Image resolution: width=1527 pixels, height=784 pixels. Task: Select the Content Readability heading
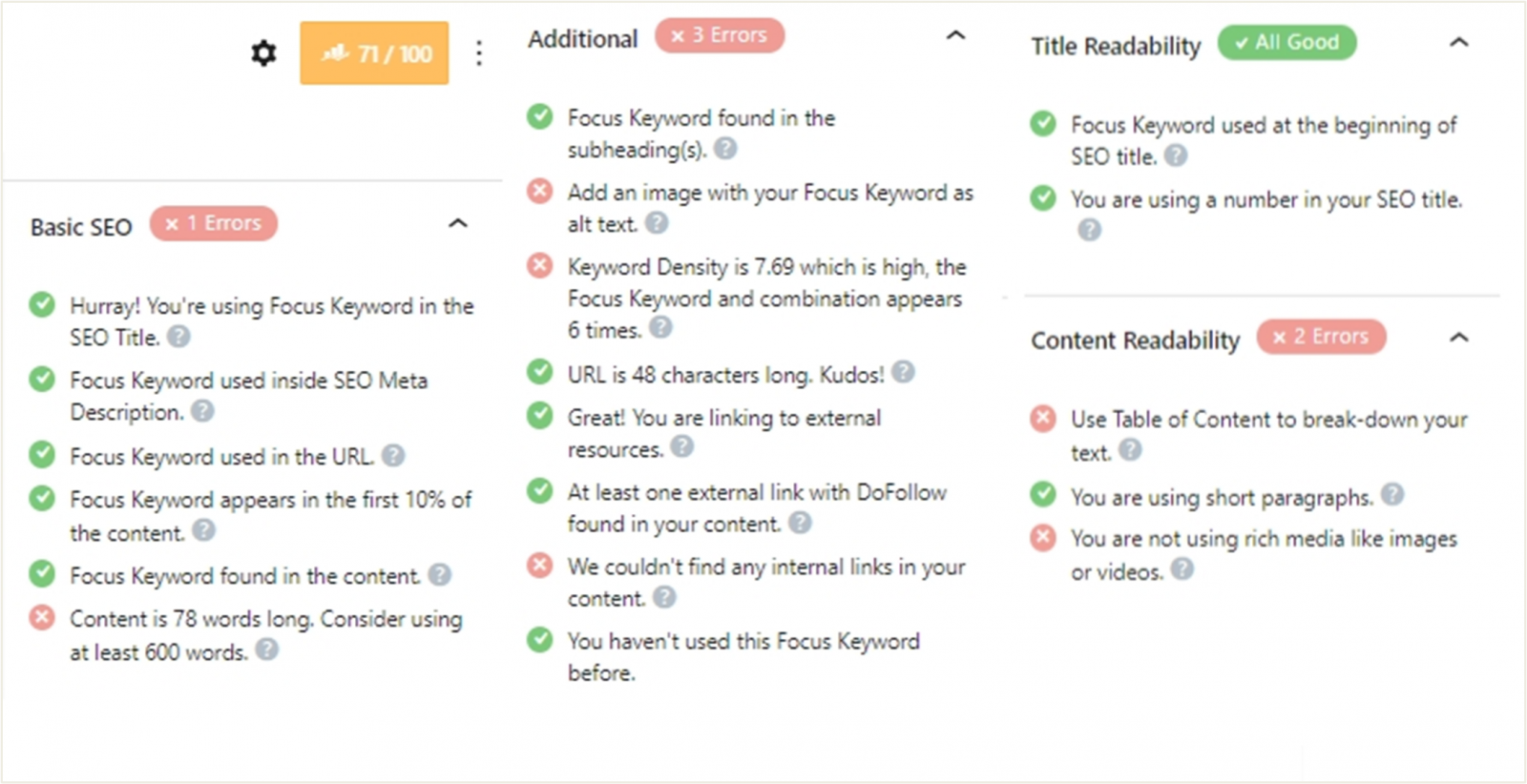click(x=1135, y=340)
